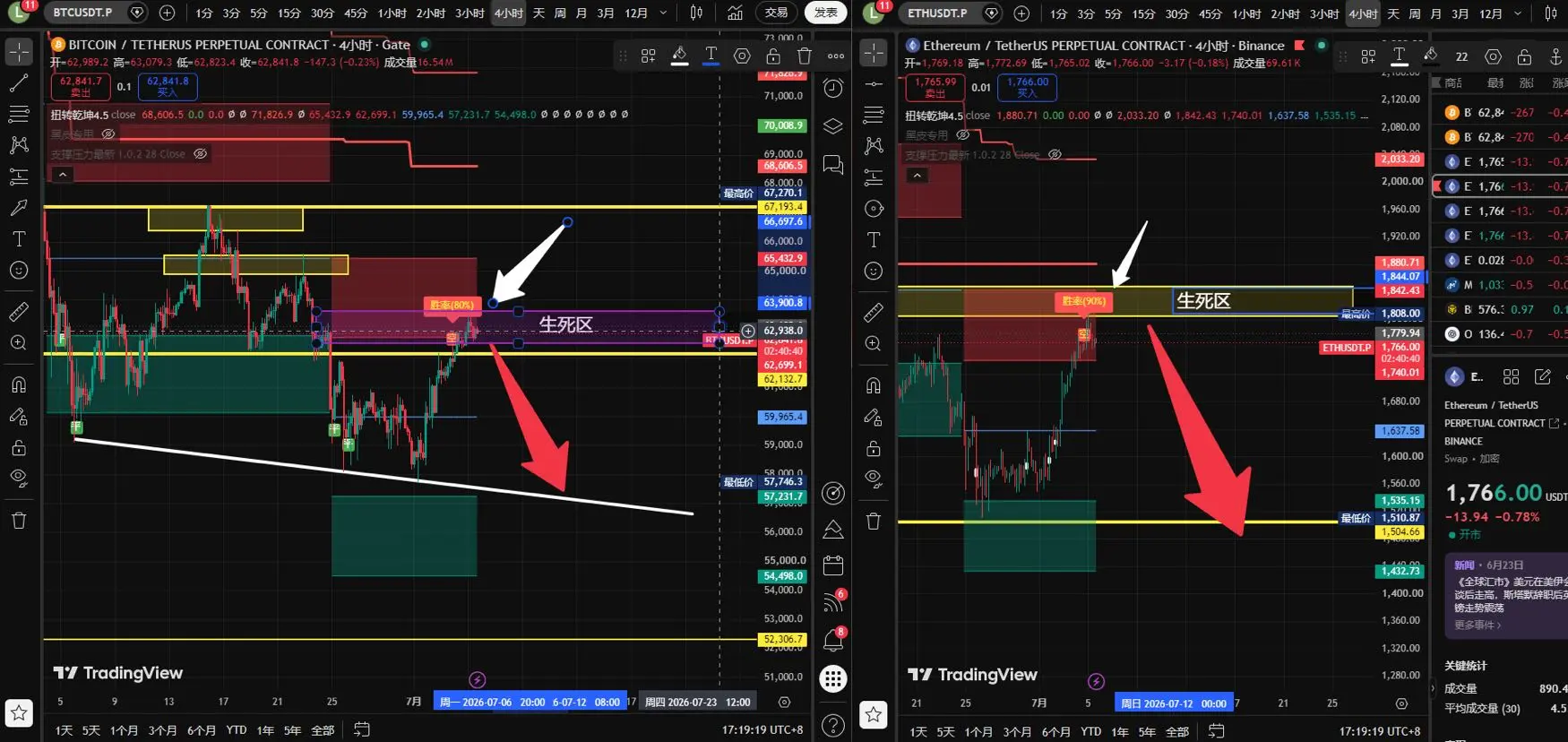The height and width of the screenshot is (742, 1568).
Task: Open more options in BTC floating toolbar
Action: point(836,56)
